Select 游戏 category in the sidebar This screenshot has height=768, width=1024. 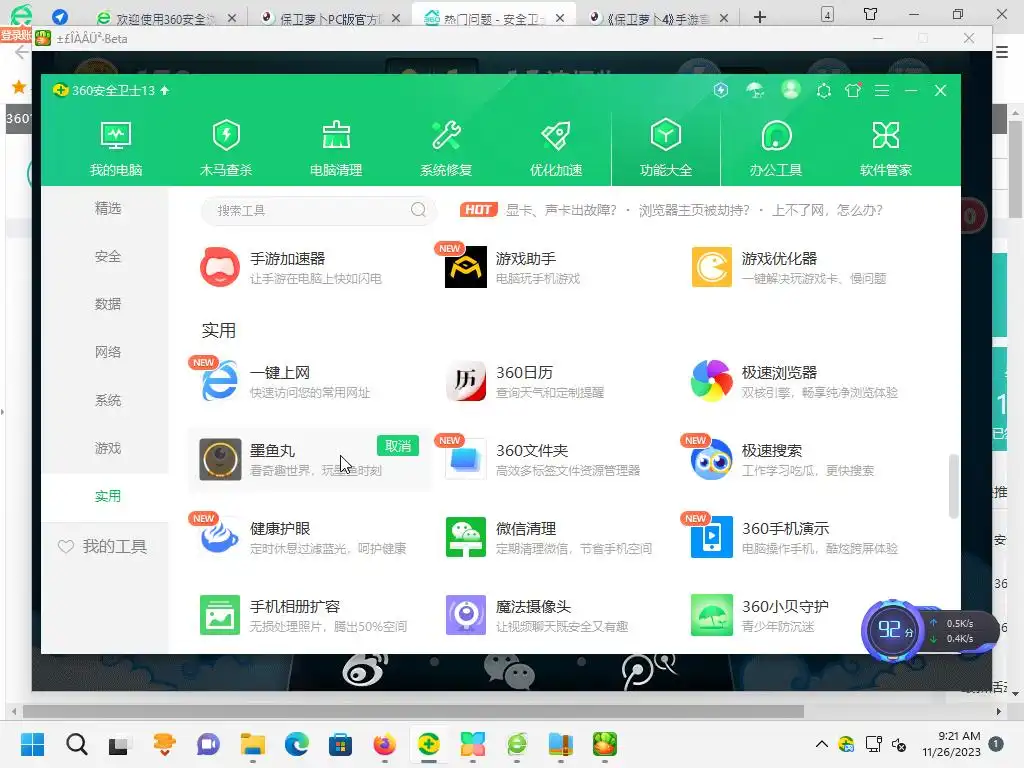pos(107,448)
